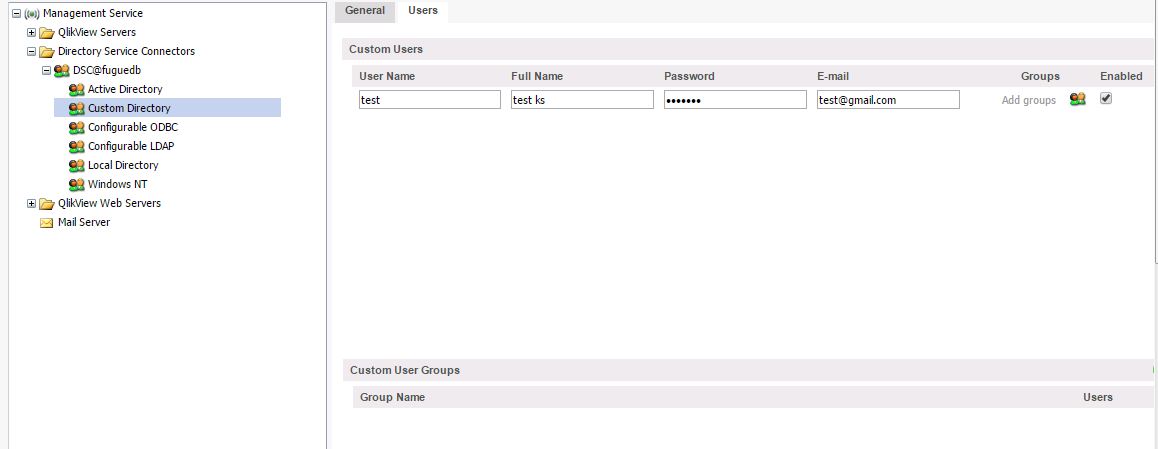Select Directory Service Connectors label
The image size is (1158, 449).
(126, 52)
